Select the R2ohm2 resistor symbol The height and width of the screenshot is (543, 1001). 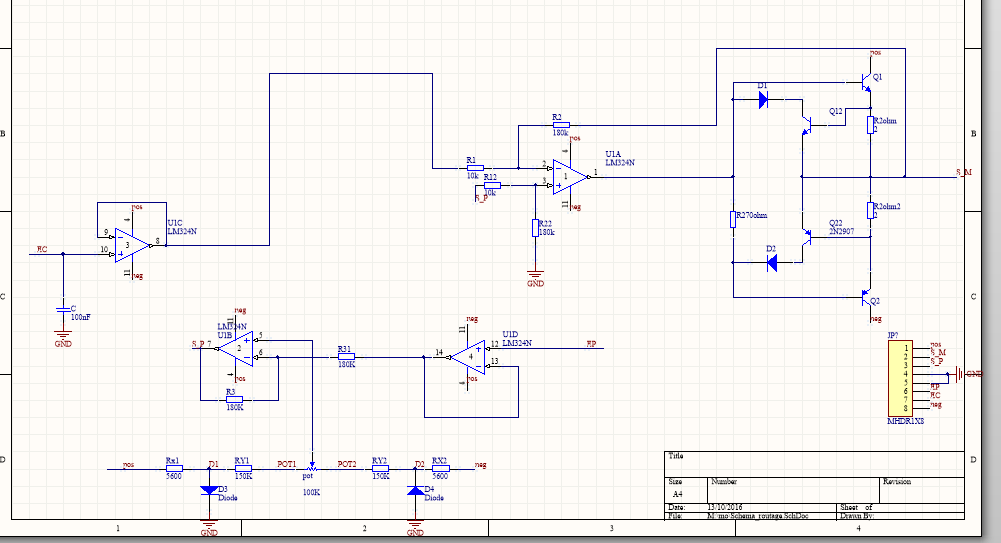tap(870, 211)
